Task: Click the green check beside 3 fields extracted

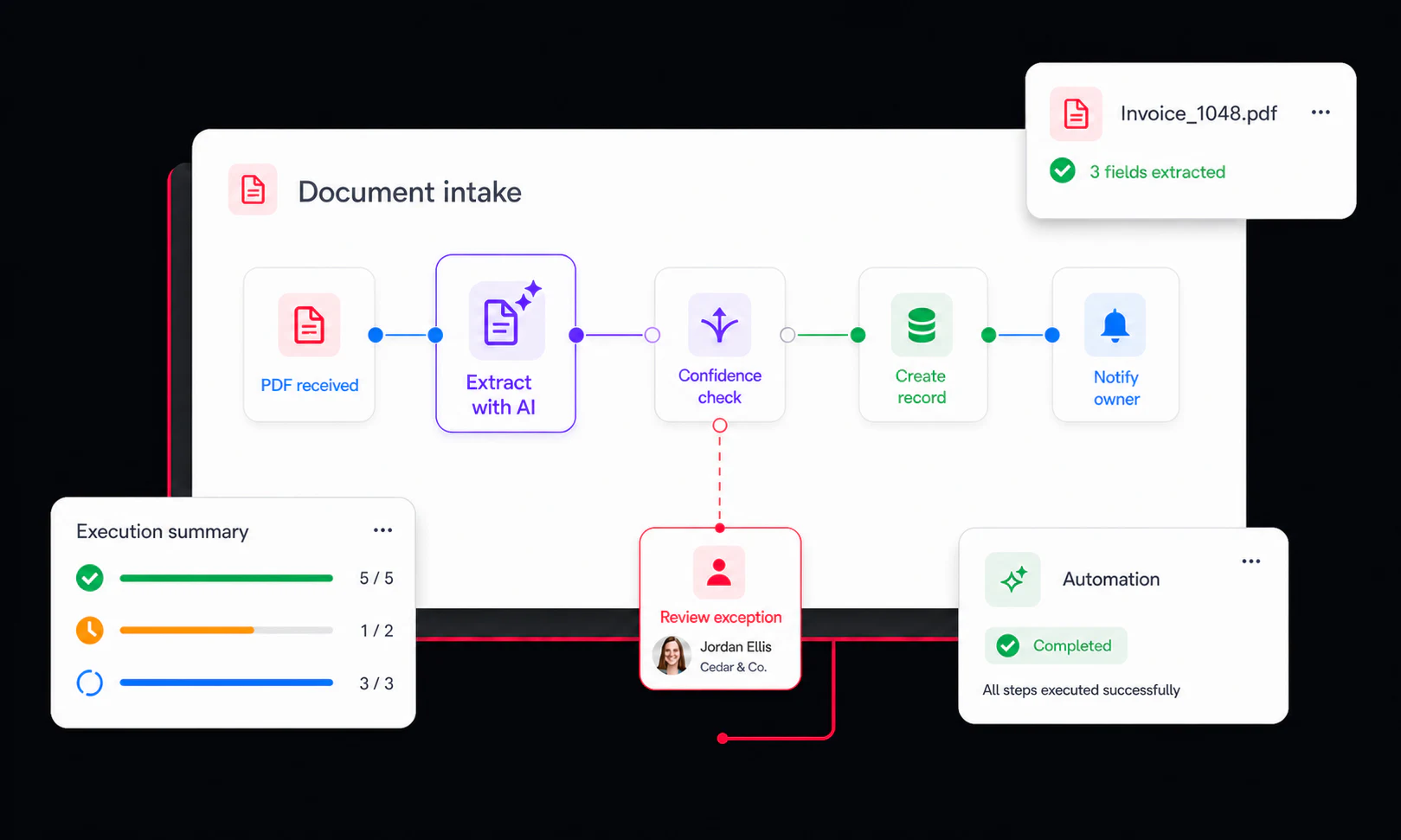Action: (1063, 170)
